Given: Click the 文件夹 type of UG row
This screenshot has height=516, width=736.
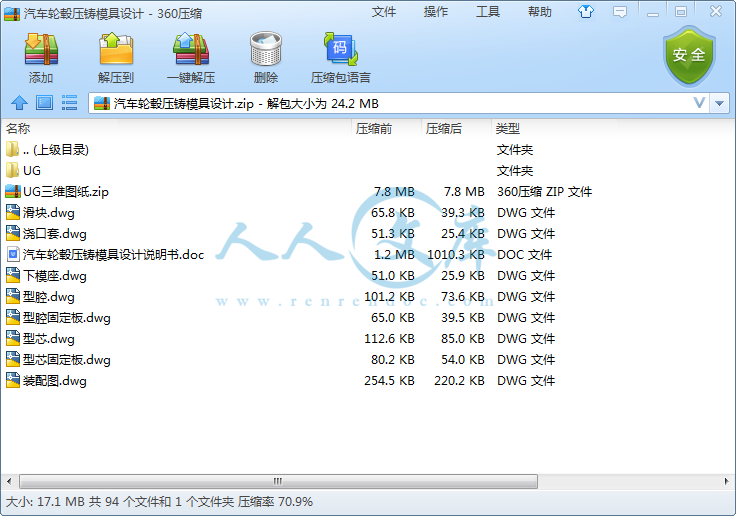Looking at the screenshot, I should pos(515,171).
